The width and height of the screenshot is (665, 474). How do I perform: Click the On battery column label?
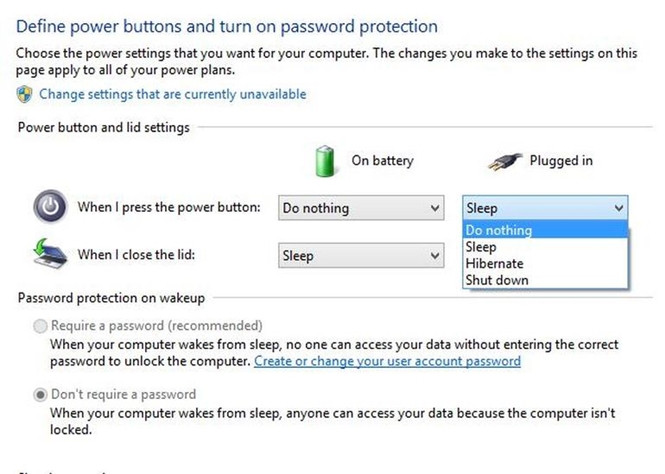[382, 160]
